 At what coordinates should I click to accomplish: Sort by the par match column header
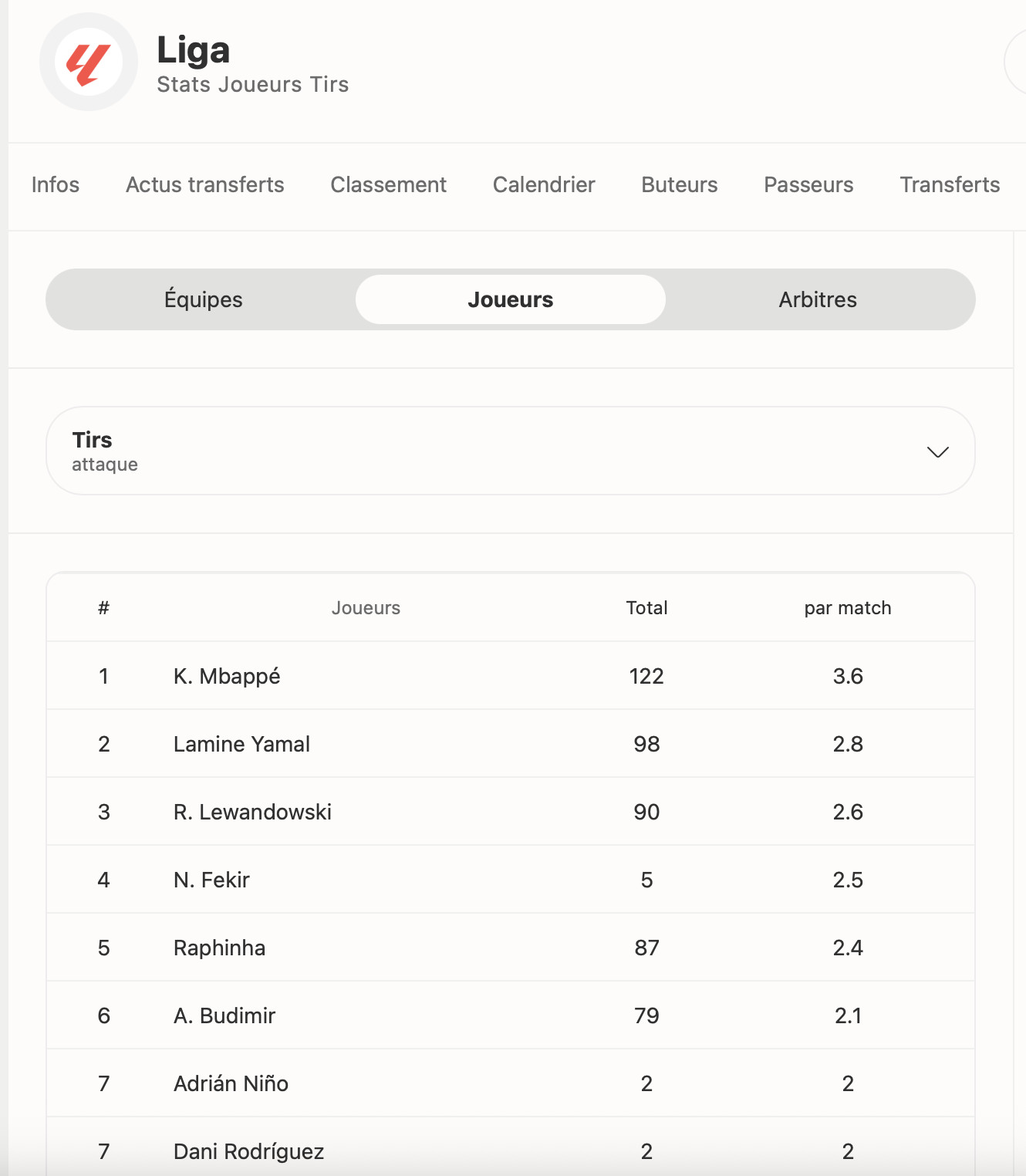tap(848, 608)
